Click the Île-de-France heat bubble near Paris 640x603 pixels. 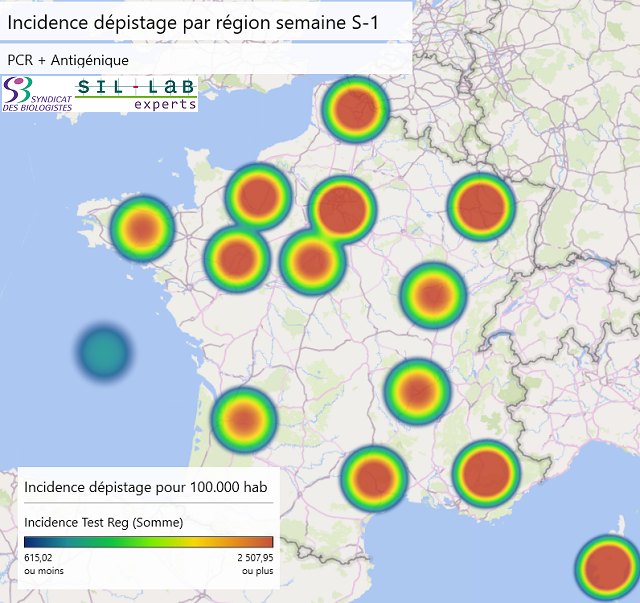(x=342, y=209)
